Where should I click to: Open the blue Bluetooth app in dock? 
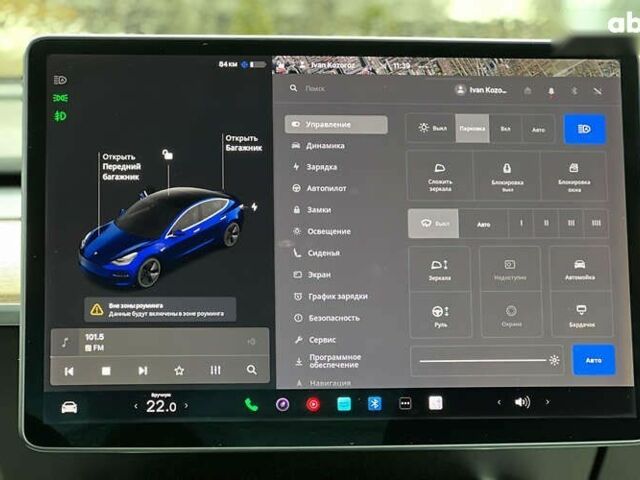[x=375, y=404]
